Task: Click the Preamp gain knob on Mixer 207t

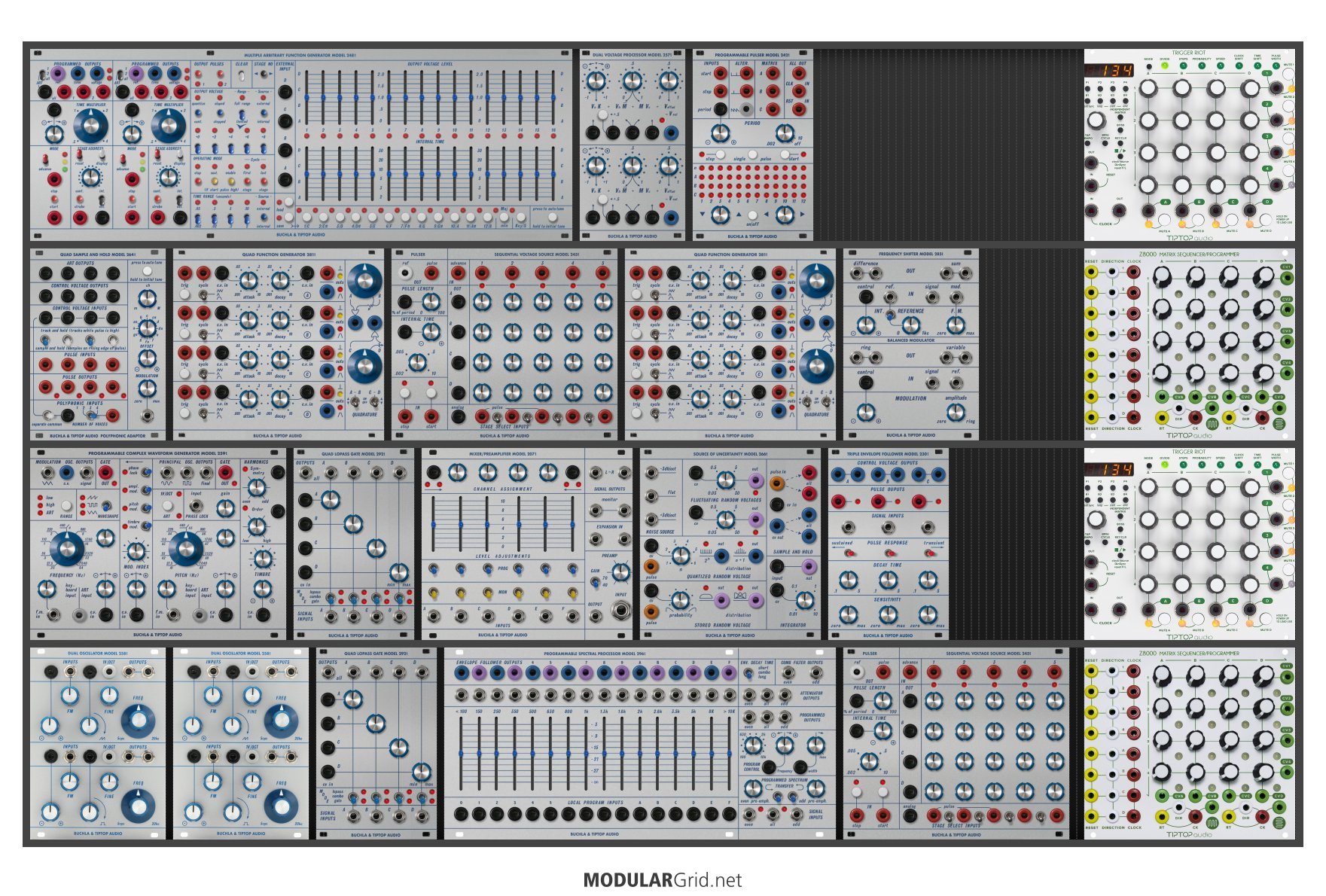Action: (x=621, y=572)
